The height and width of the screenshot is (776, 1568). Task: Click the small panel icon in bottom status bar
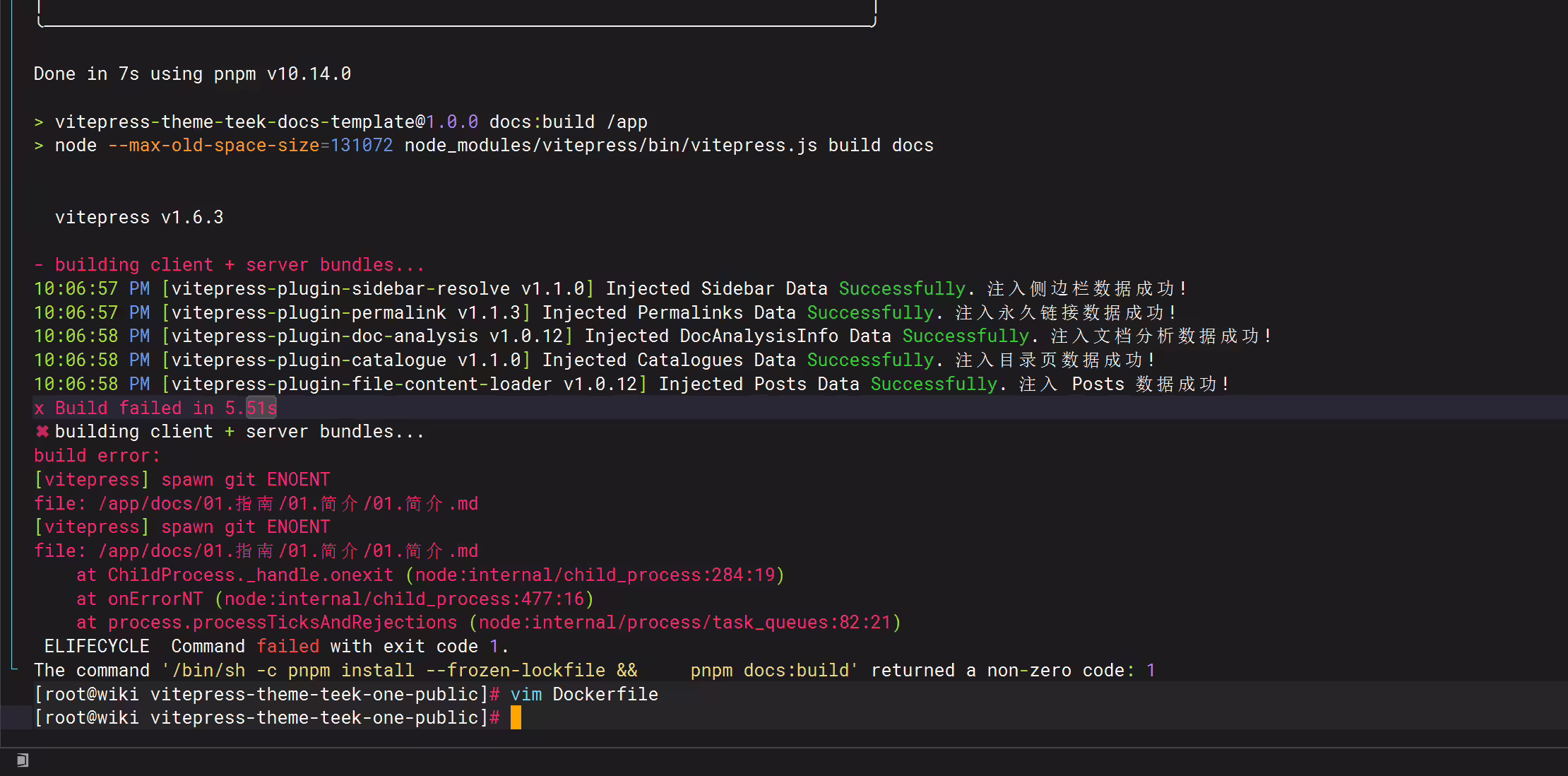[23, 760]
